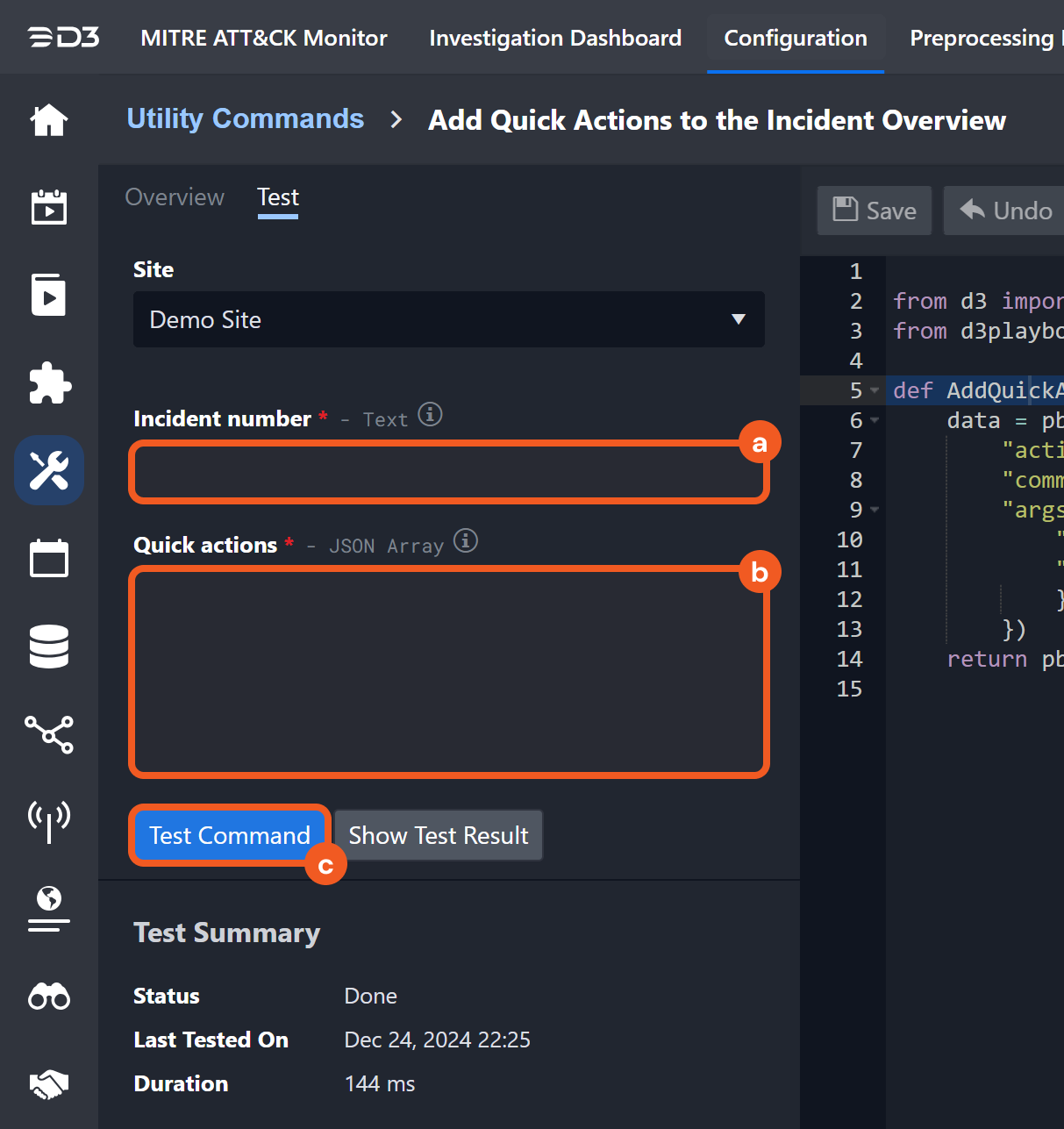1064x1129 pixels.
Task: Open the MITRE ATT&CK Monitor menu
Action: [x=264, y=38]
